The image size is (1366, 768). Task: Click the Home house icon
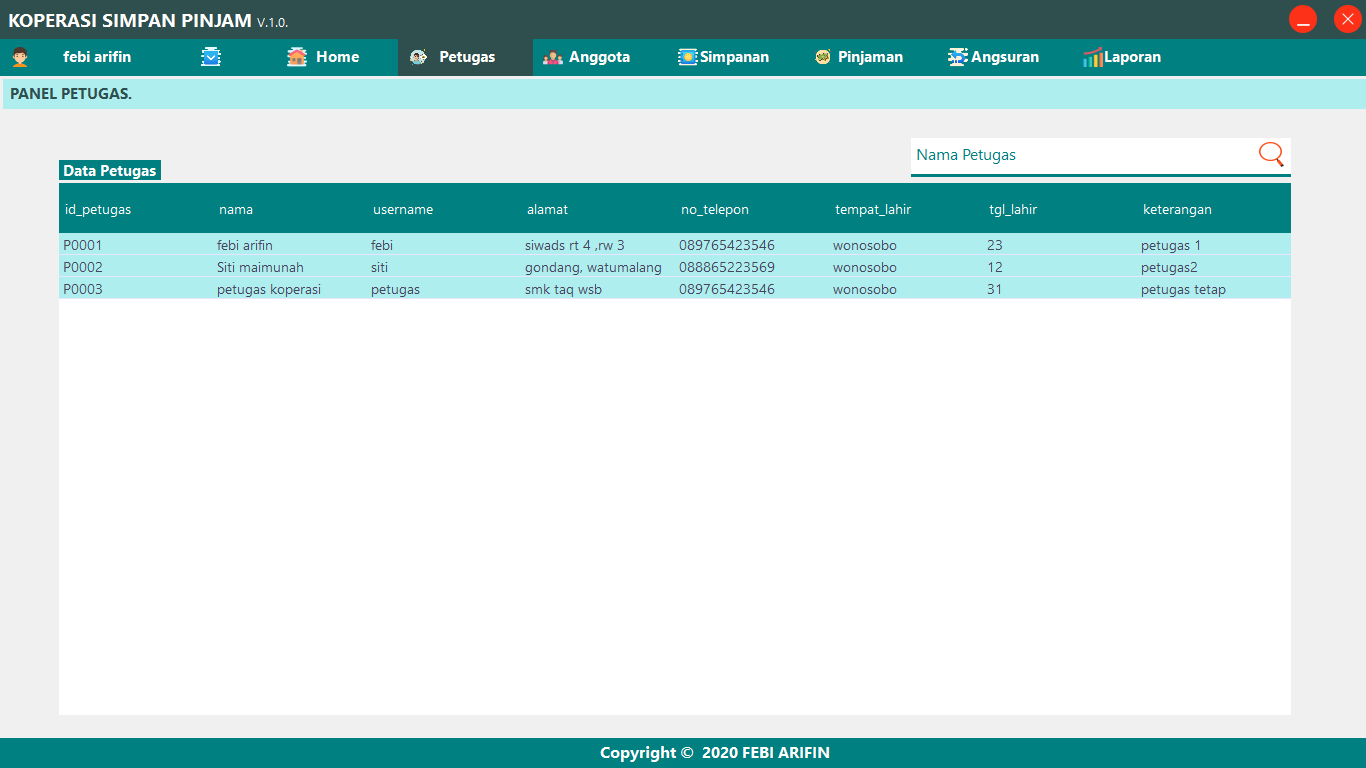[x=295, y=57]
